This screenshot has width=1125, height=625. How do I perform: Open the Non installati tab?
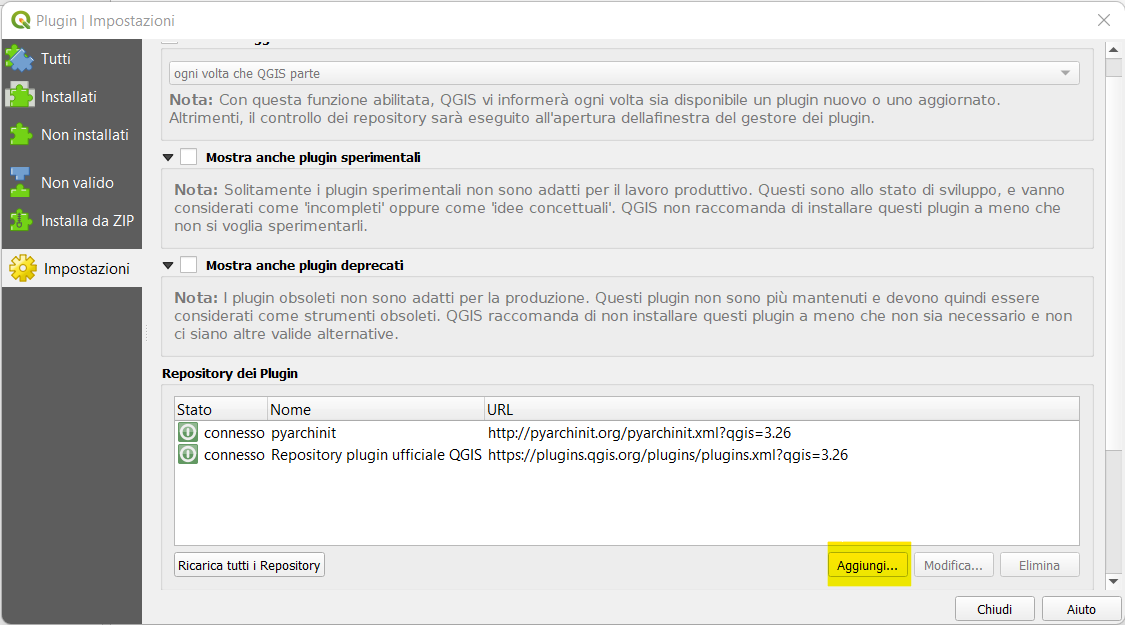pos(72,134)
